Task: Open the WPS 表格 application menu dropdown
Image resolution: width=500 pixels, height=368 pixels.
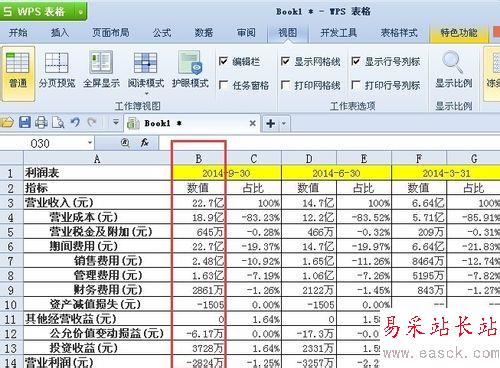Action: [x=80, y=12]
